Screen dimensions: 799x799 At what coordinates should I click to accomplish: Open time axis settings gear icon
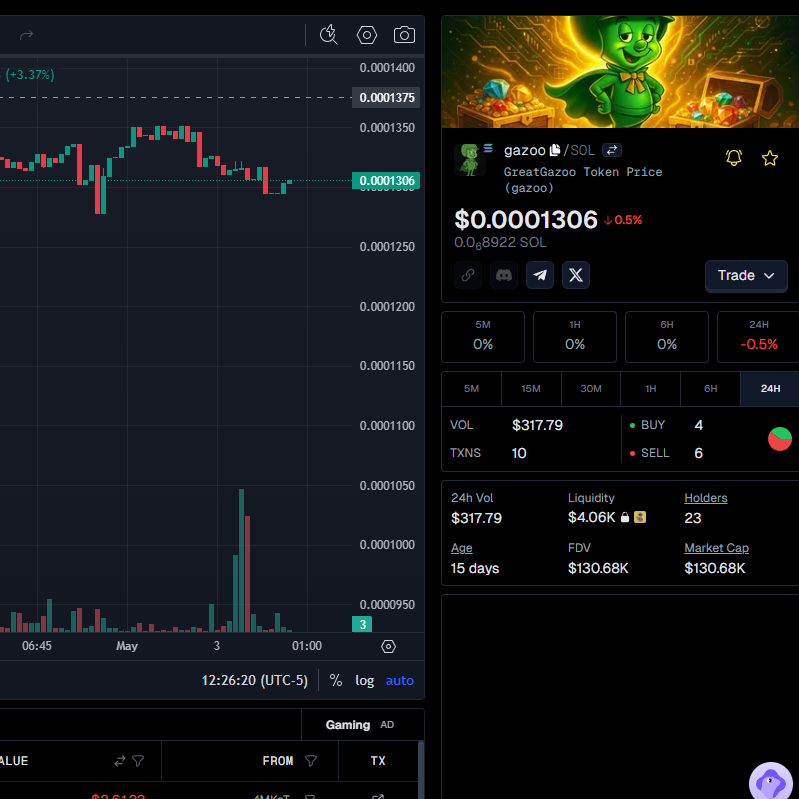pos(388,646)
